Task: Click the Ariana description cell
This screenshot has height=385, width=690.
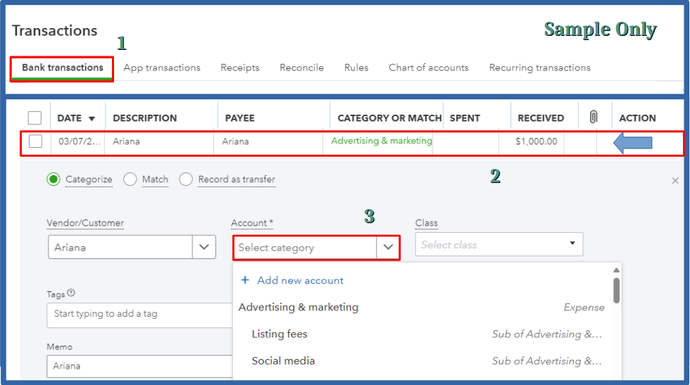Action: 126,141
